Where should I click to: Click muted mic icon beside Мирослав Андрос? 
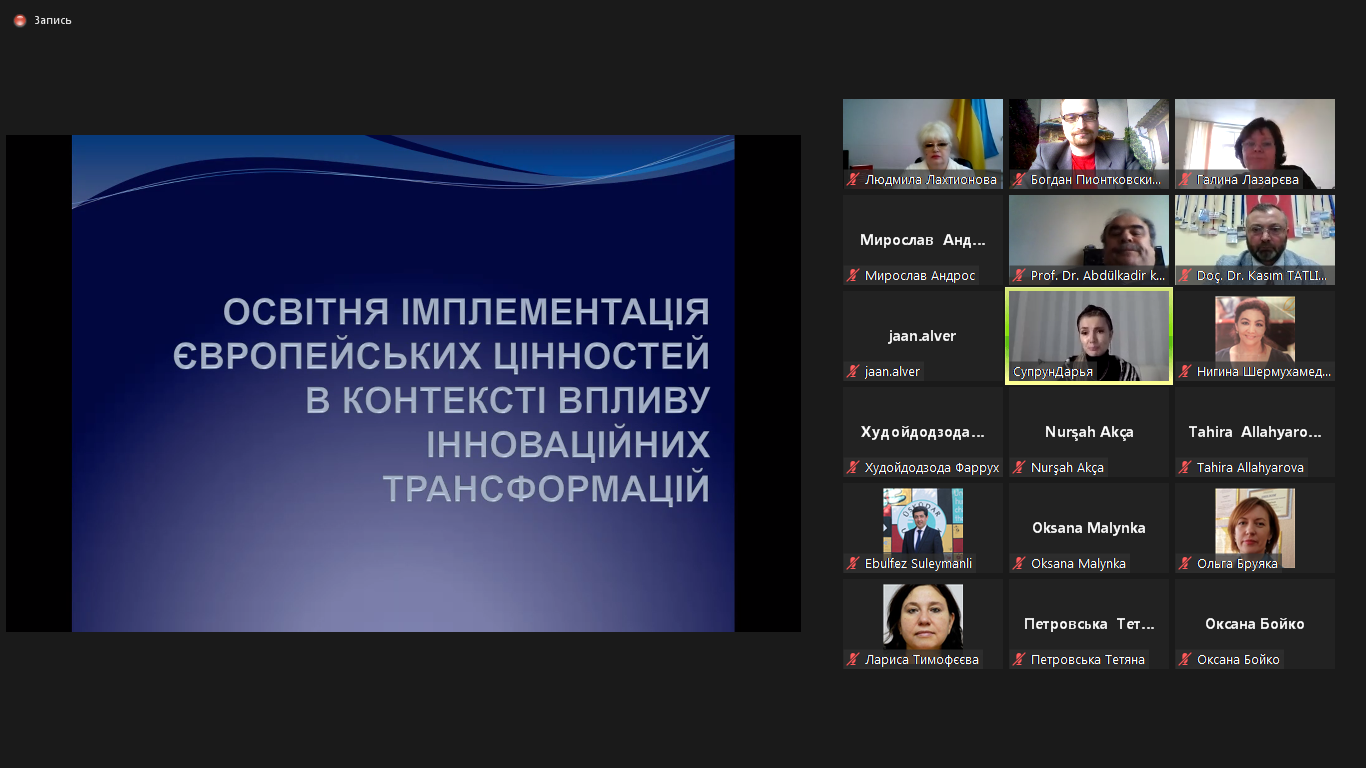tap(853, 276)
